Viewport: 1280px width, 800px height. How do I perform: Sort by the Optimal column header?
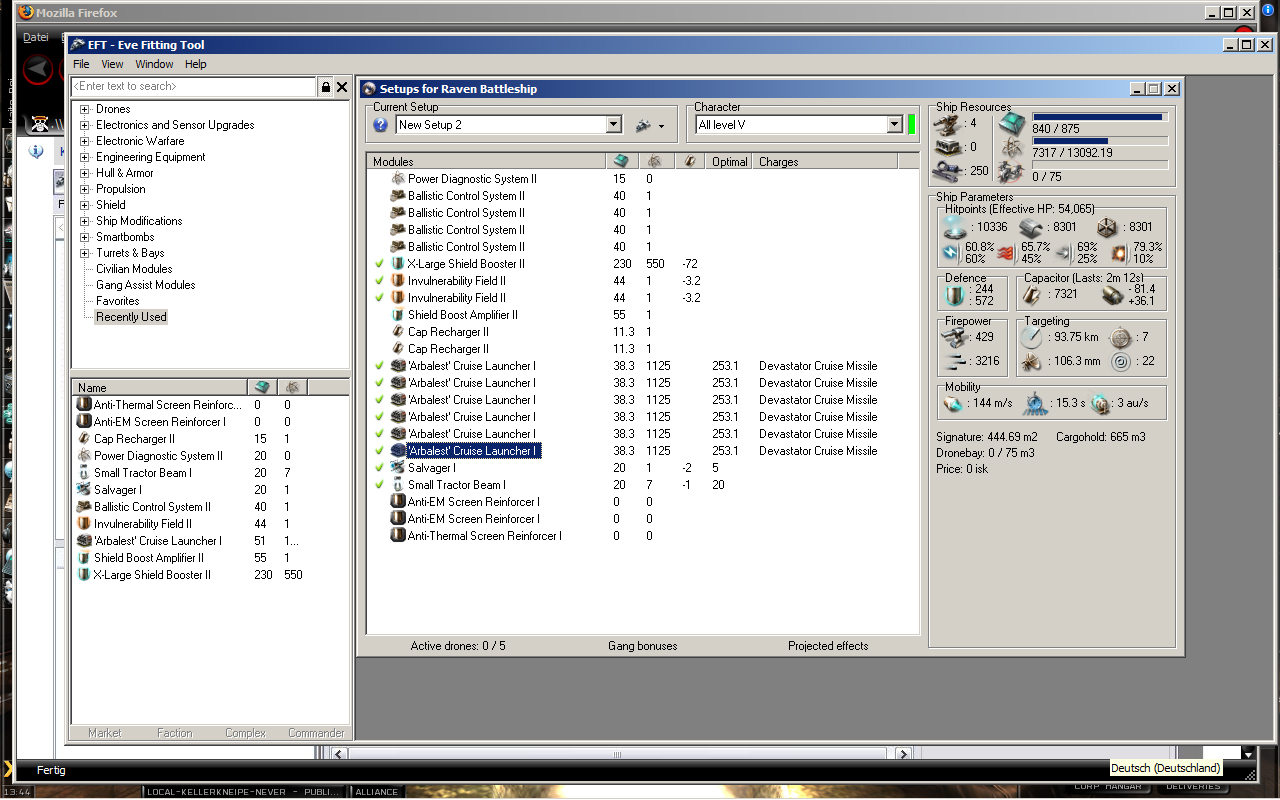click(x=729, y=161)
